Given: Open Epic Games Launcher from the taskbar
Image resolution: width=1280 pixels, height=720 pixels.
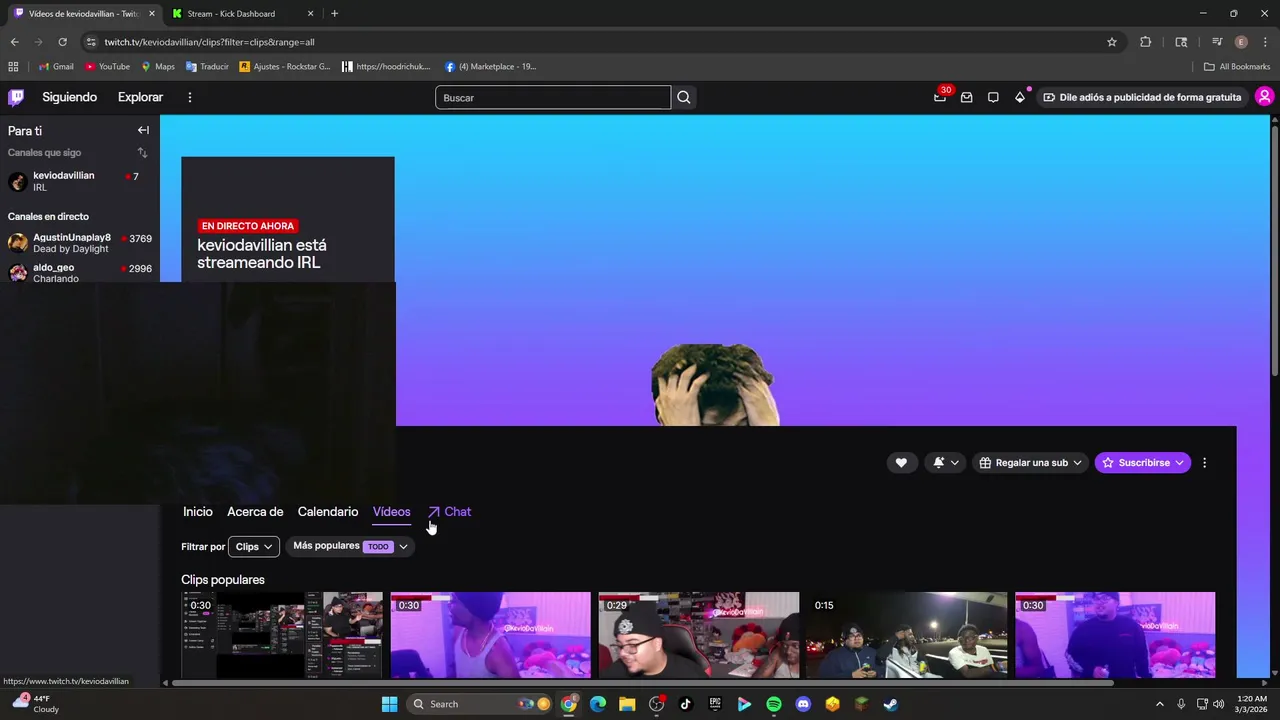Looking at the screenshot, I should (x=715, y=704).
